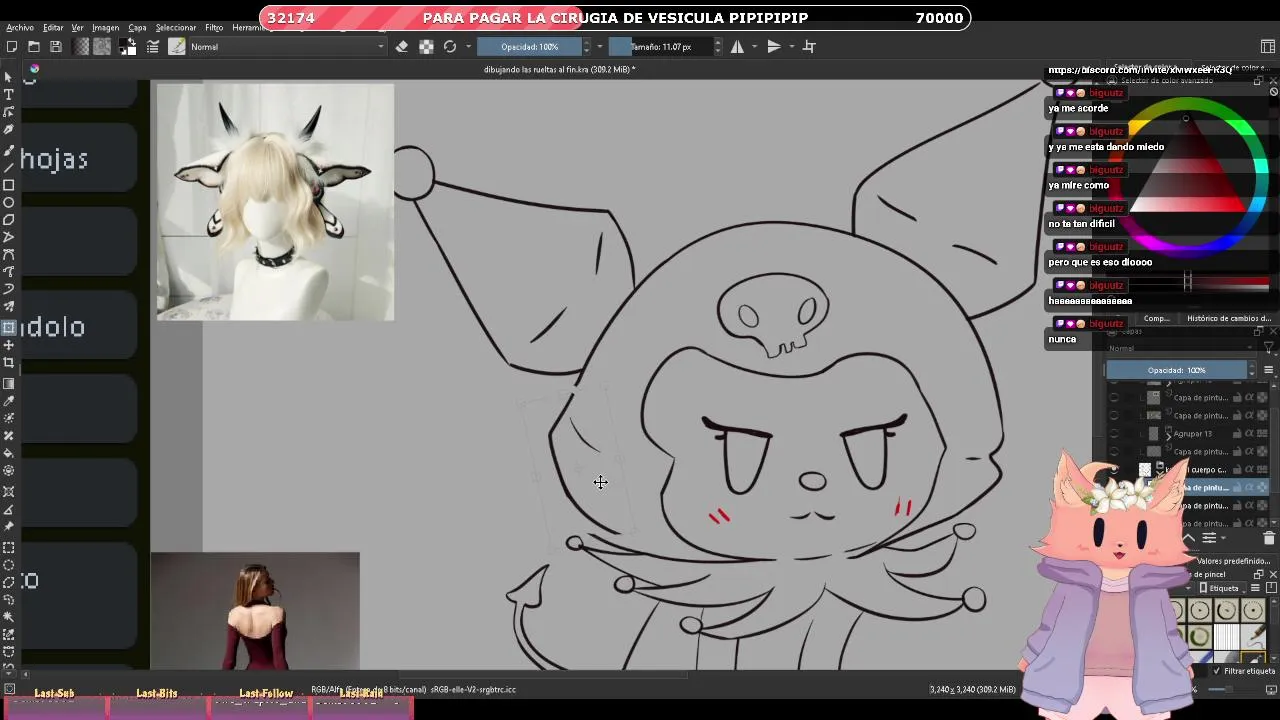Toggle wrap around mode
The width and height of the screenshot is (1280, 720).
(810, 46)
